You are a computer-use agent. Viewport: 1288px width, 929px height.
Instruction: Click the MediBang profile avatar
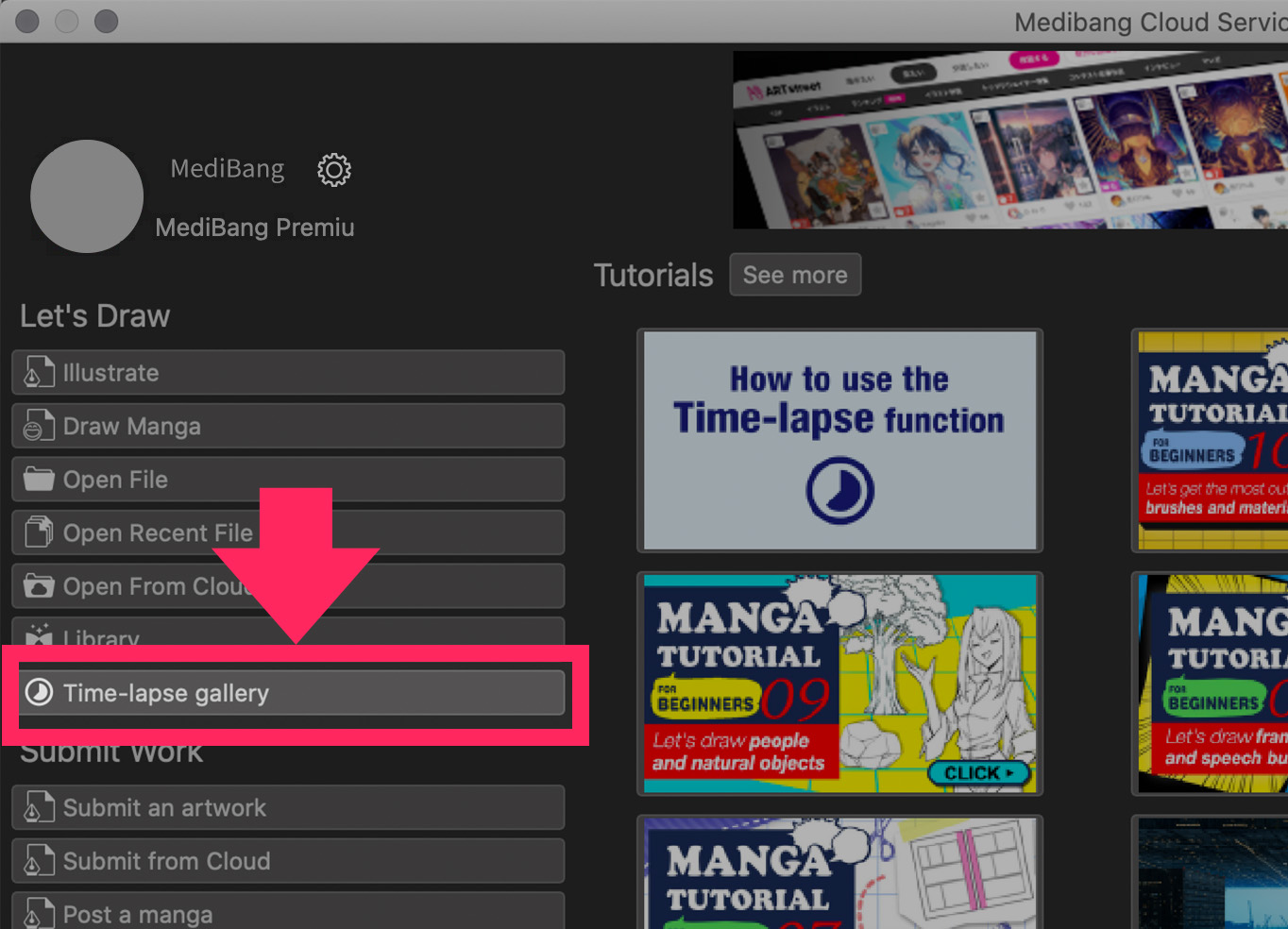click(87, 196)
